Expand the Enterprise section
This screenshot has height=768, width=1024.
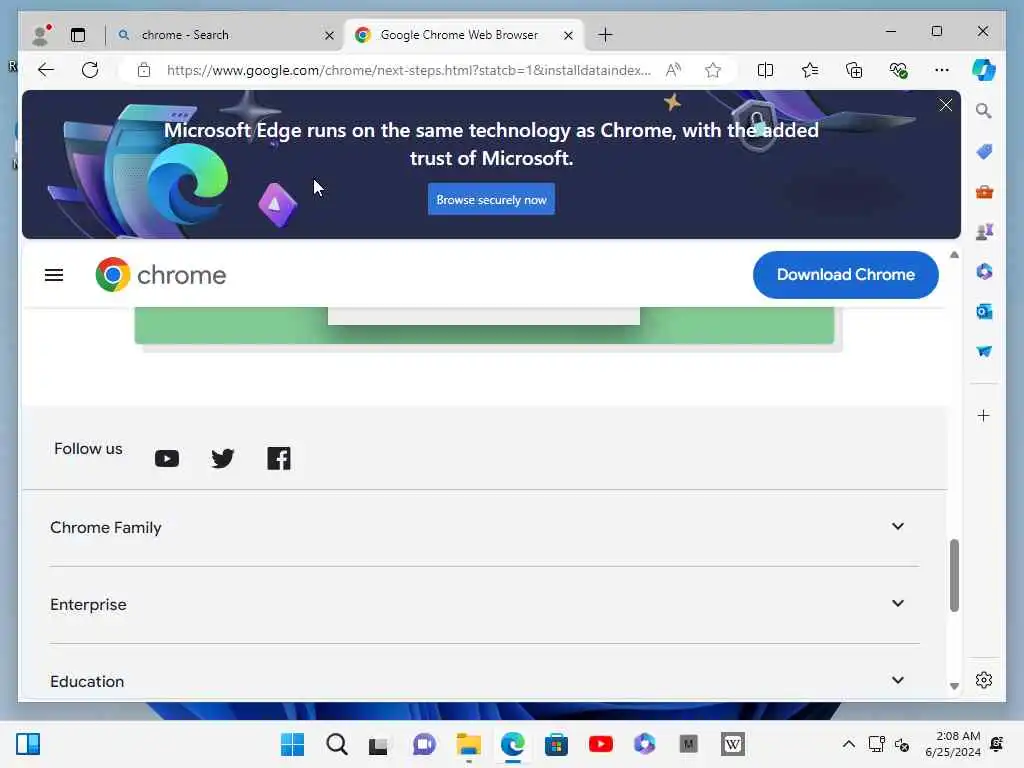point(485,605)
